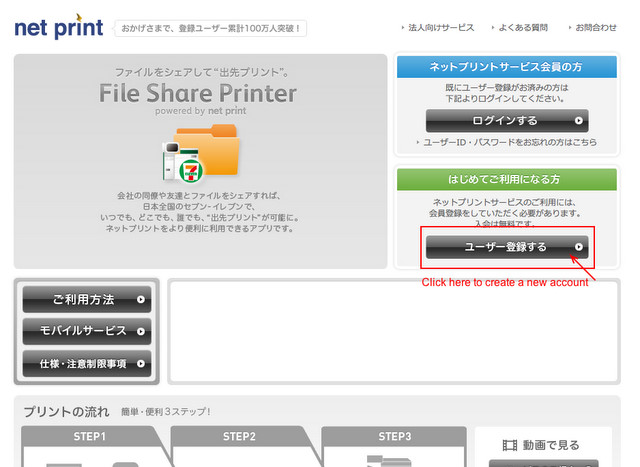Click the ログインする login button
The width and height of the screenshot is (640, 467).
(x=507, y=121)
